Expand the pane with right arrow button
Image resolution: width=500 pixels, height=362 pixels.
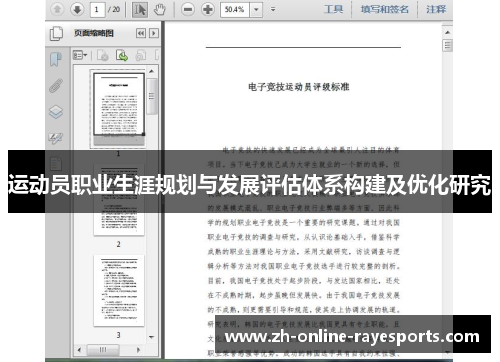click(x=154, y=33)
